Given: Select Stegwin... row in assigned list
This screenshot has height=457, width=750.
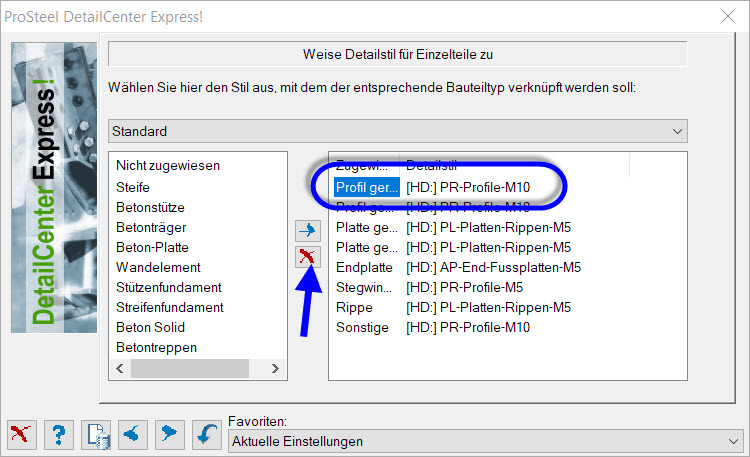Looking at the screenshot, I should (x=364, y=288).
